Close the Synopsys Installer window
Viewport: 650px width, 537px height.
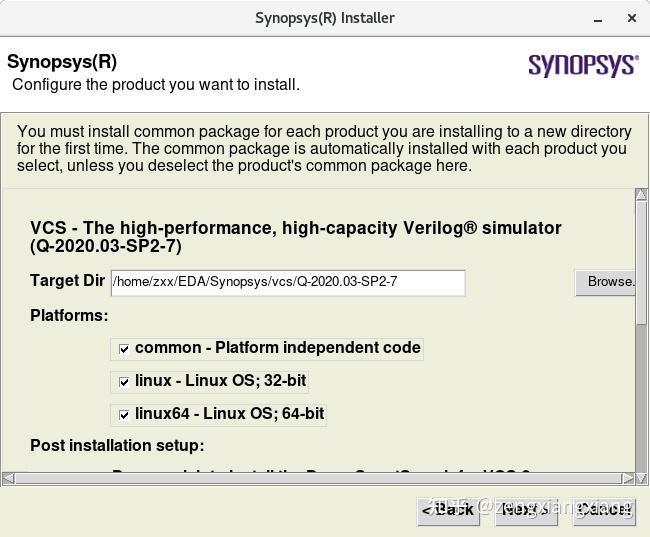(632, 18)
